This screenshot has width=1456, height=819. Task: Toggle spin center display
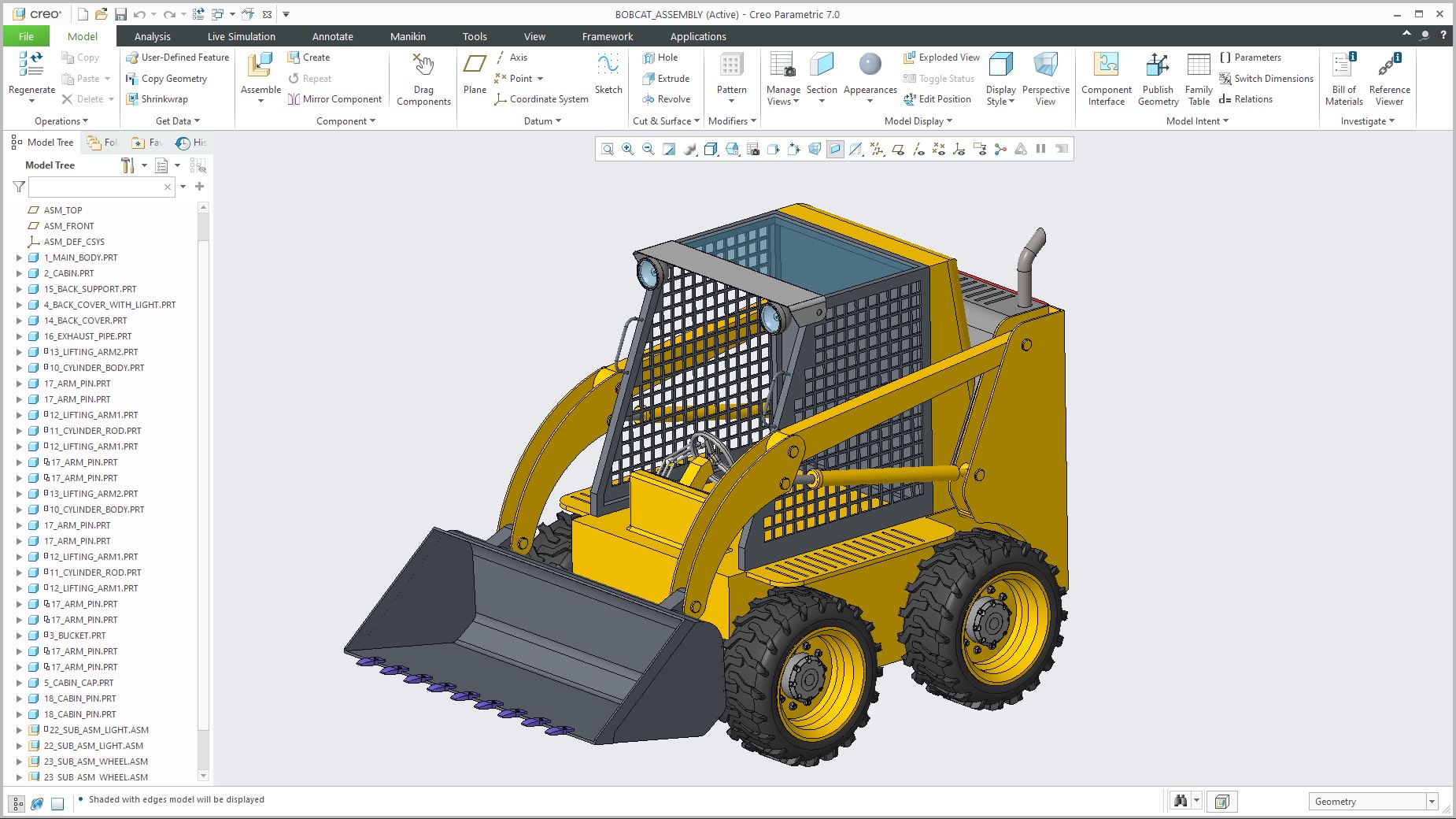[1000, 149]
